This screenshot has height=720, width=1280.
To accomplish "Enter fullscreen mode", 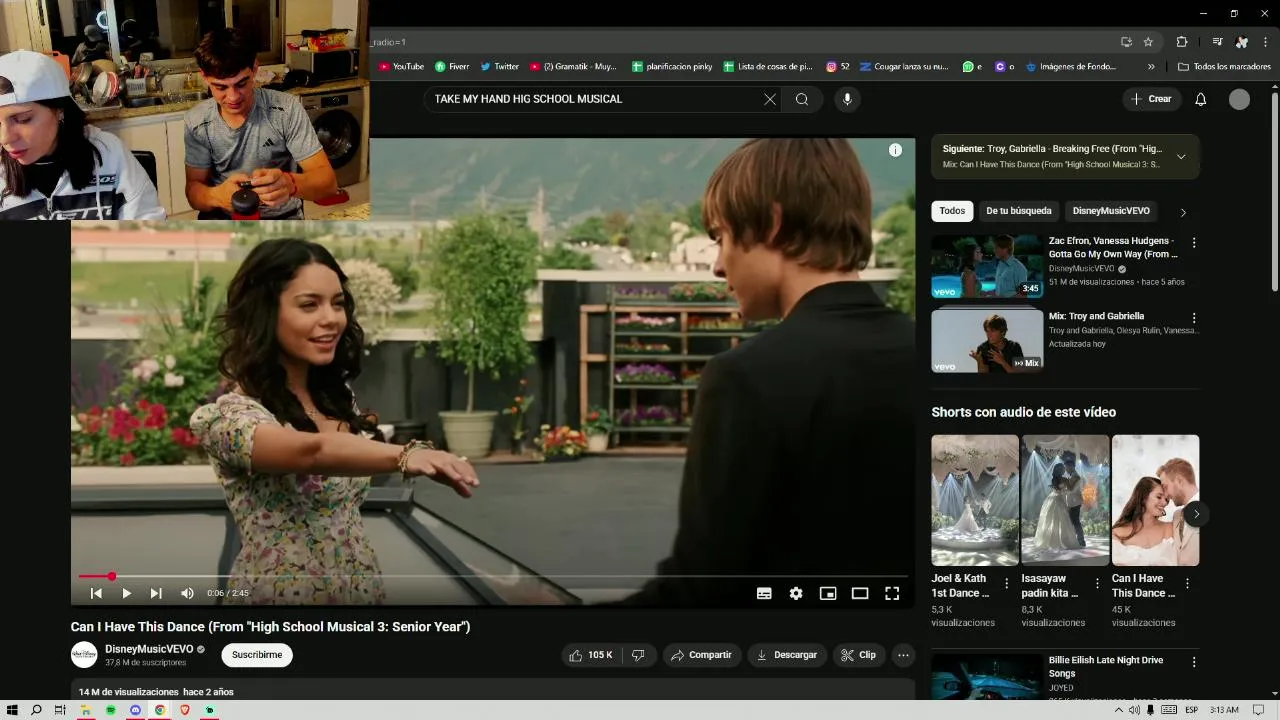I will [x=892, y=593].
